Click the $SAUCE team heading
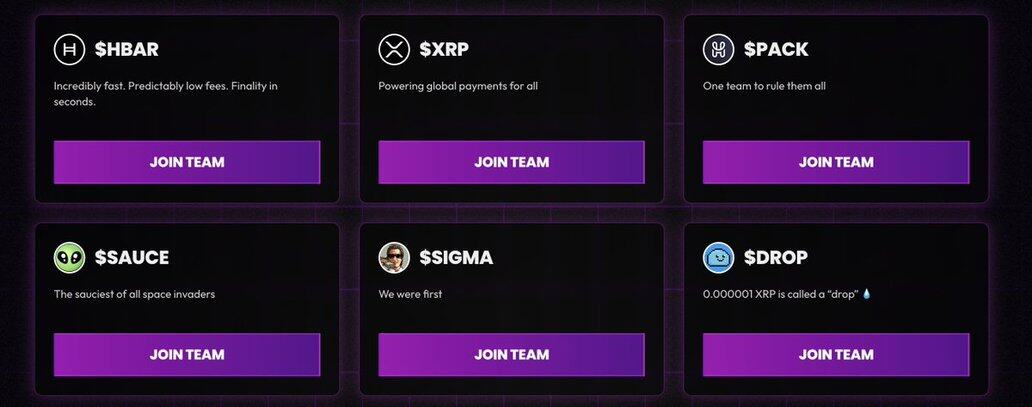The image size is (1032, 407). click(132, 258)
